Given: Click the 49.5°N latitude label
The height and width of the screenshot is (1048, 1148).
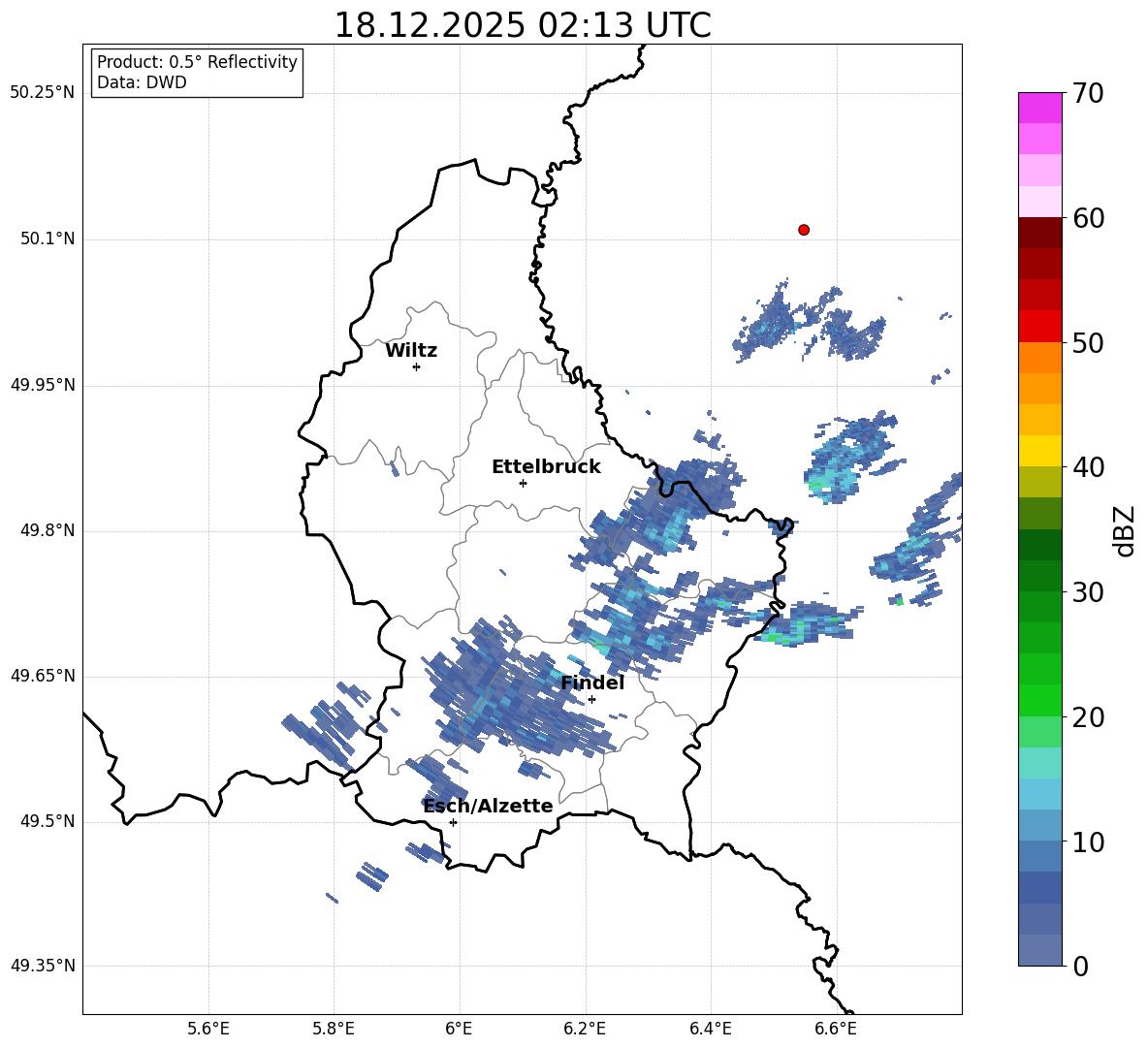Looking at the screenshot, I should pos(48,821).
